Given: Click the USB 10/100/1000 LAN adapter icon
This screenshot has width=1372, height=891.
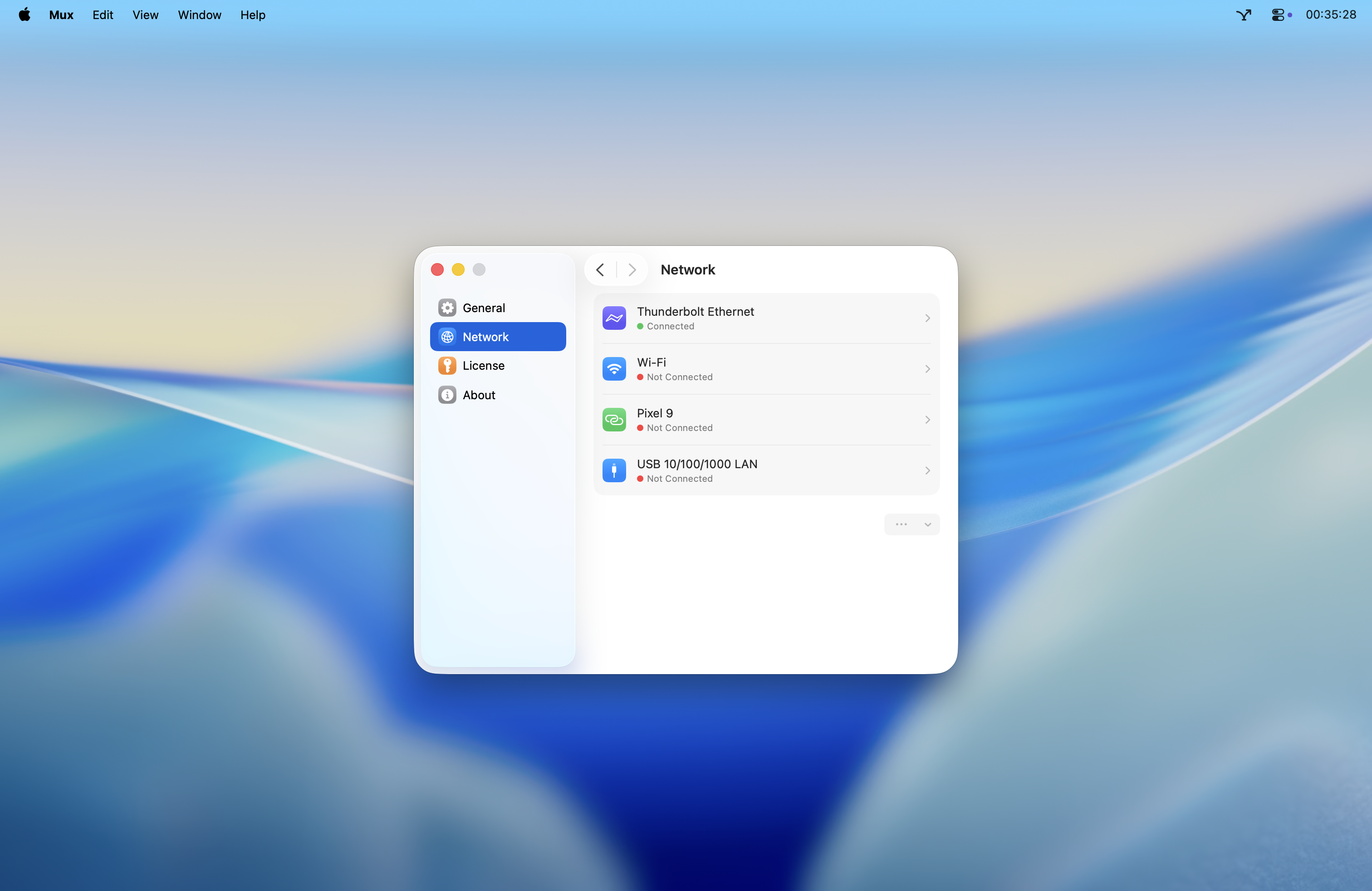Looking at the screenshot, I should tap(614, 470).
